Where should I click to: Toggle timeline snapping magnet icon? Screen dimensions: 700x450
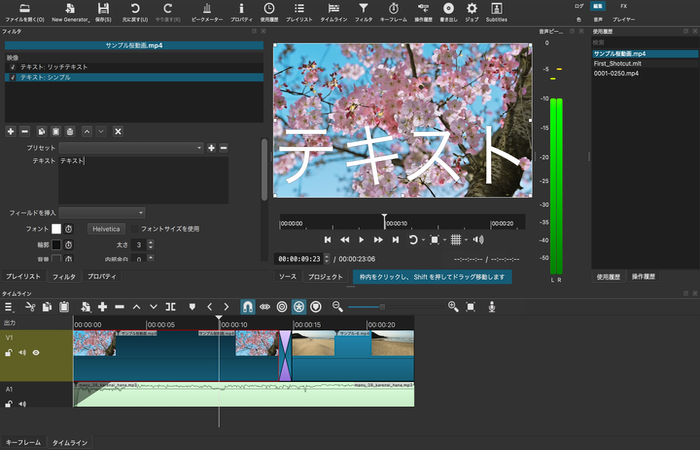point(248,306)
